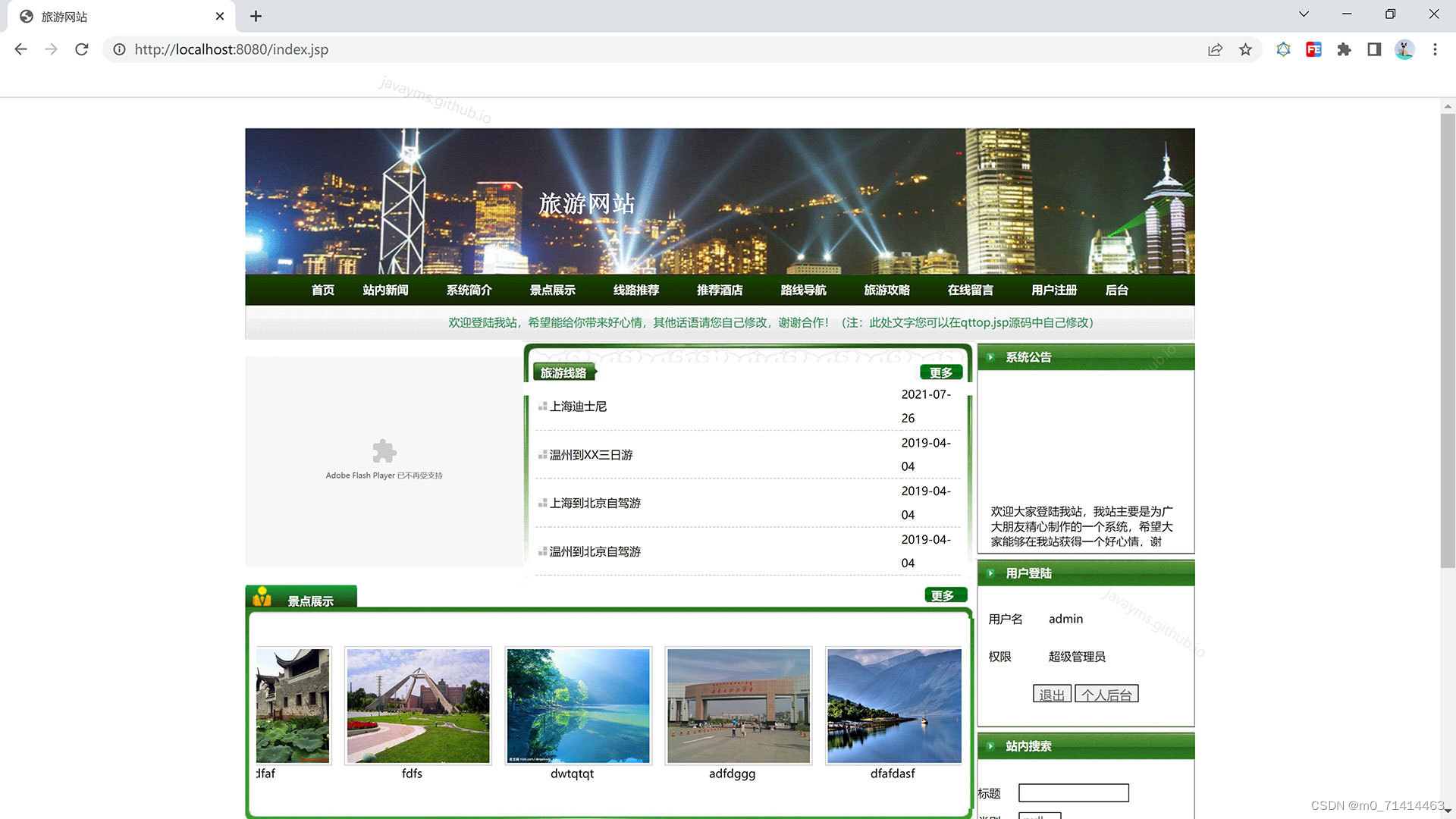Screen dimensions: 1456x819
Task: Click the red FE extension icon
Action: pos(1313,49)
